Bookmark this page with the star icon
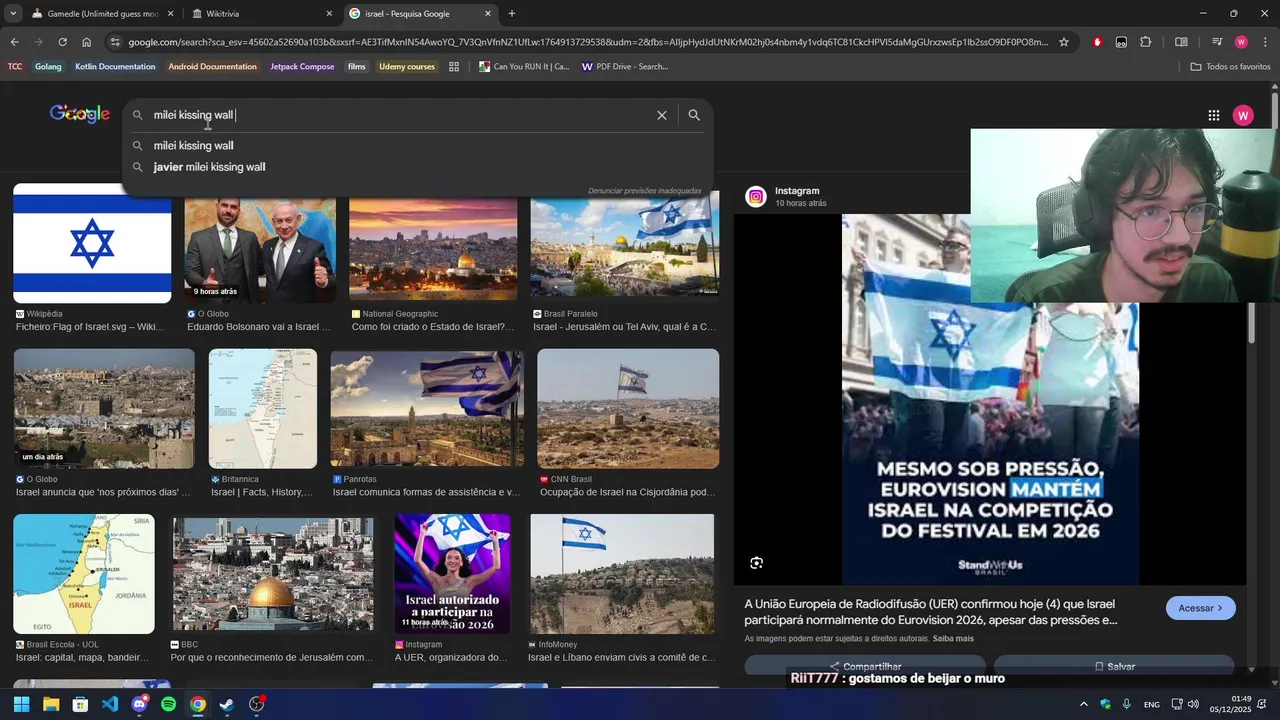 pos(1064,42)
